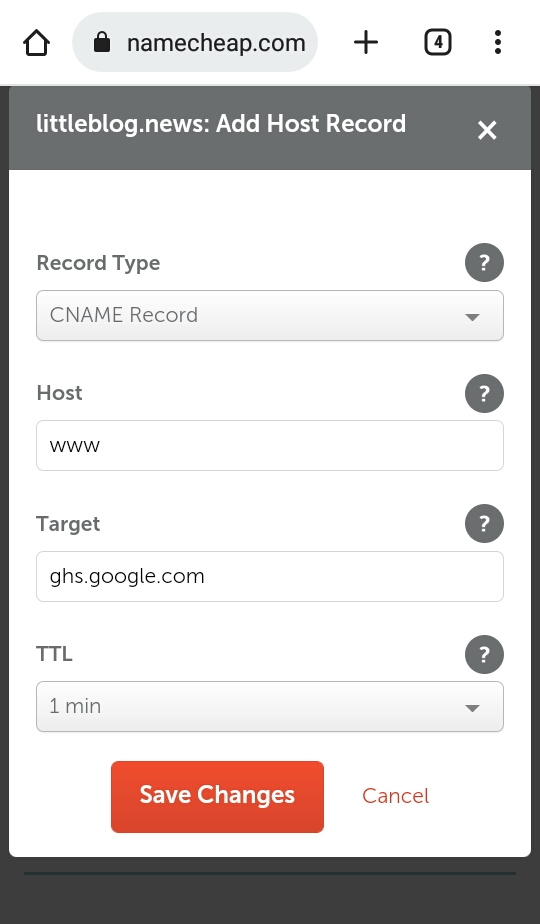Viewport: 540px width, 924px height.
Task: Open help for TTL field
Action: [x=484, y=654]
